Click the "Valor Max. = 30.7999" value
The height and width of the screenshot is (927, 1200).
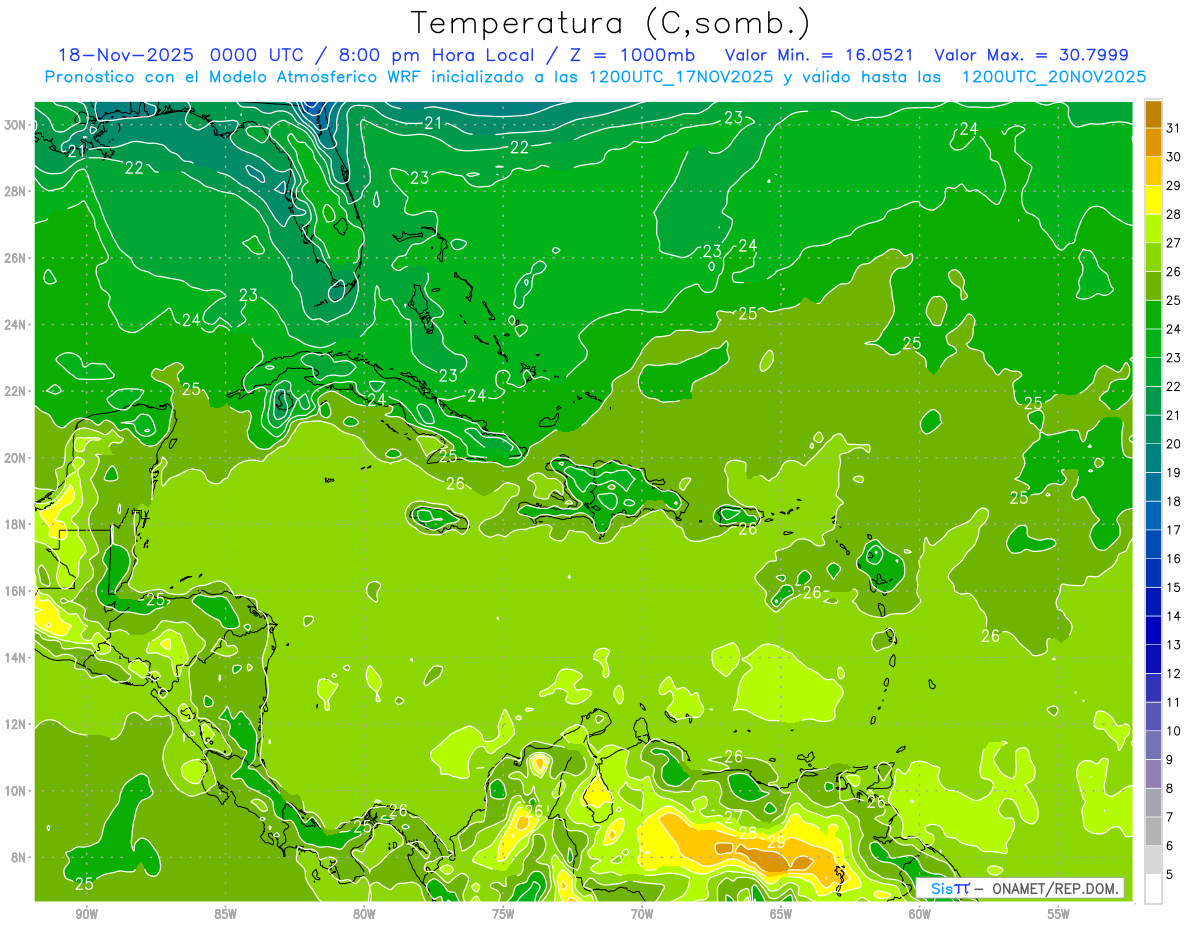point(1032,55)
